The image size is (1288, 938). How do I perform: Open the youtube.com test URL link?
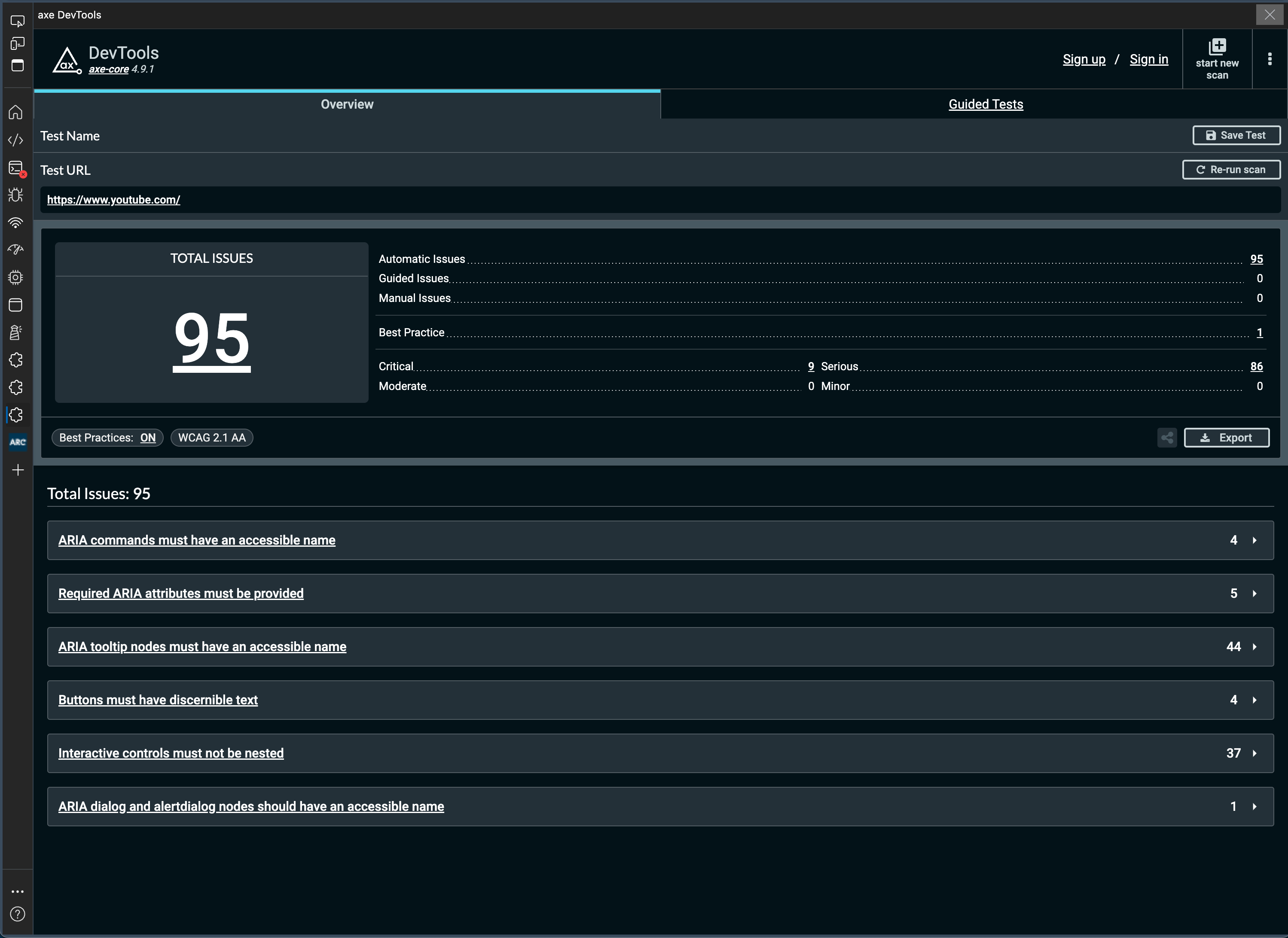[x=113, y=200]
